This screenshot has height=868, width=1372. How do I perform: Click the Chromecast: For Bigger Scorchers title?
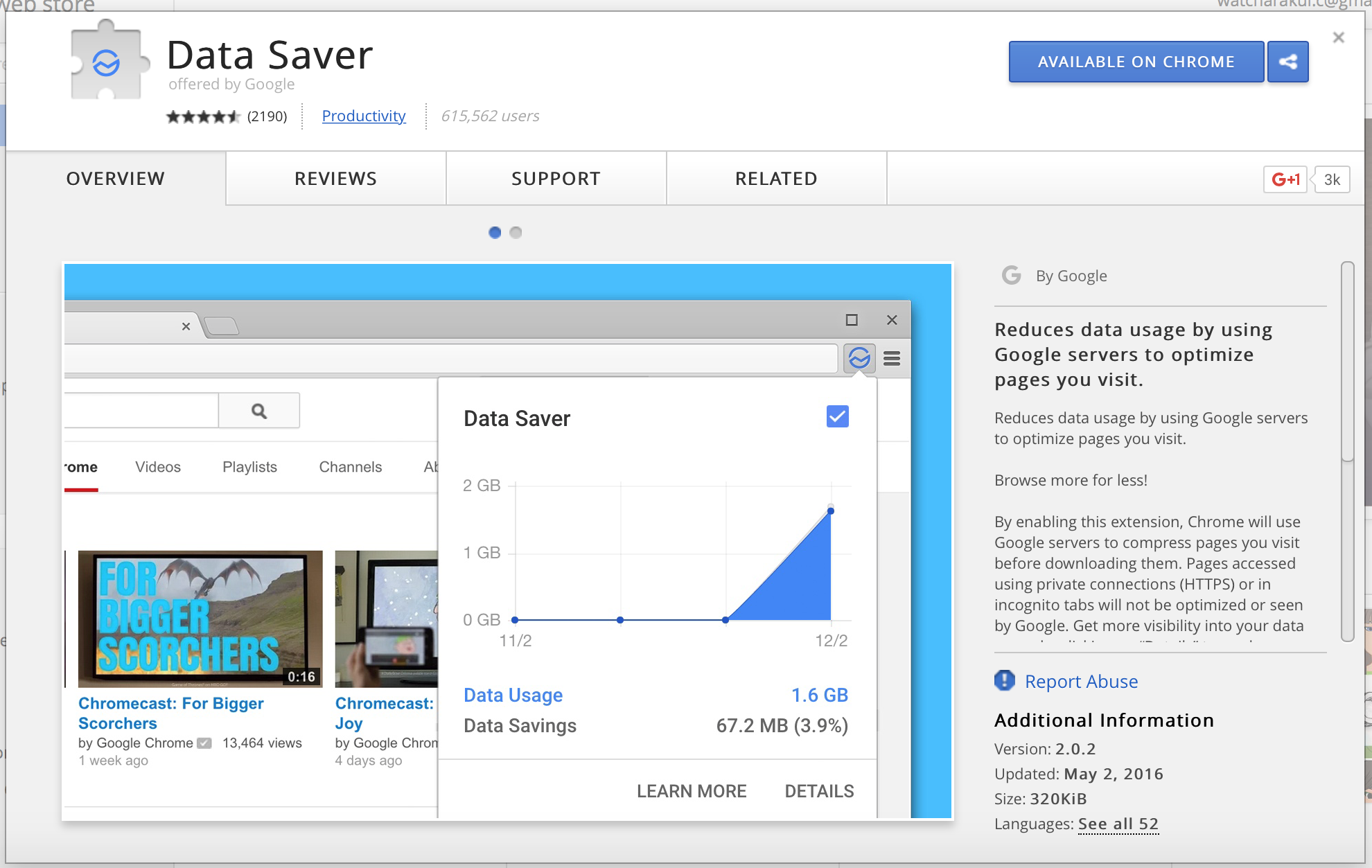pyautogui.click(x=171, y=713)
